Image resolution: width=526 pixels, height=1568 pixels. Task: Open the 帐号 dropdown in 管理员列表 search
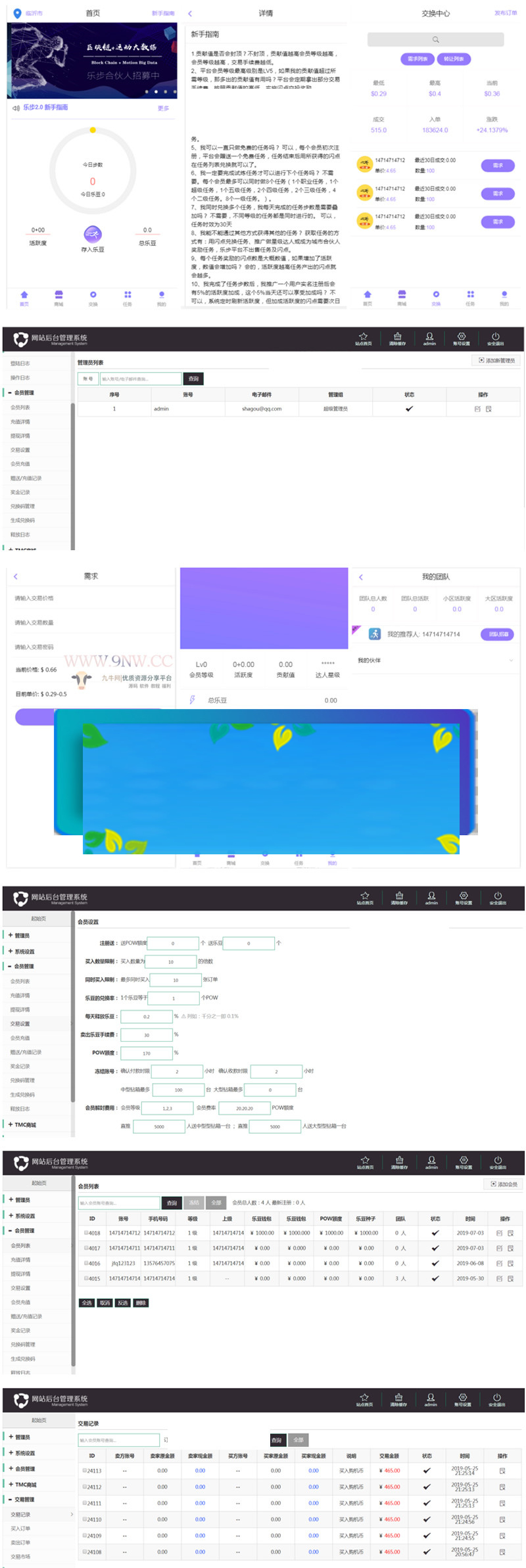tap(87, 379)
